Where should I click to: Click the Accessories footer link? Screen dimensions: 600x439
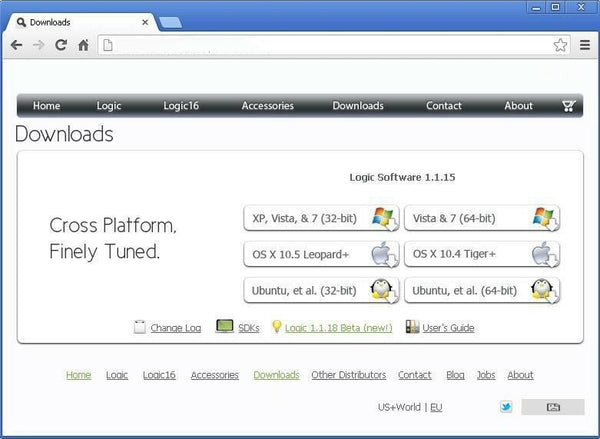pyautogui.click(x=215, y=375)
